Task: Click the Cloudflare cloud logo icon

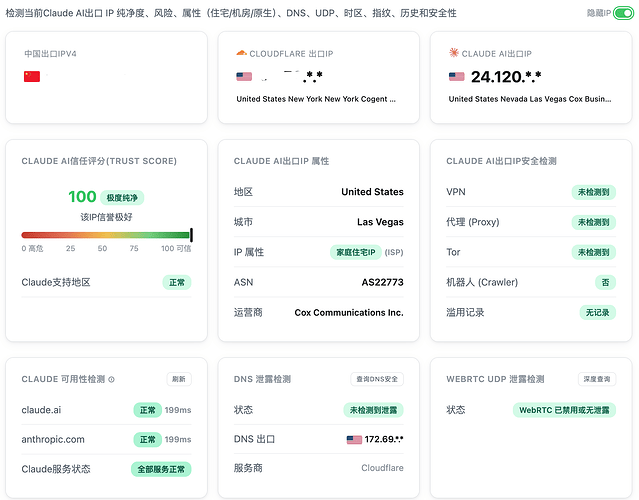Action: click(x=241, y=53)
